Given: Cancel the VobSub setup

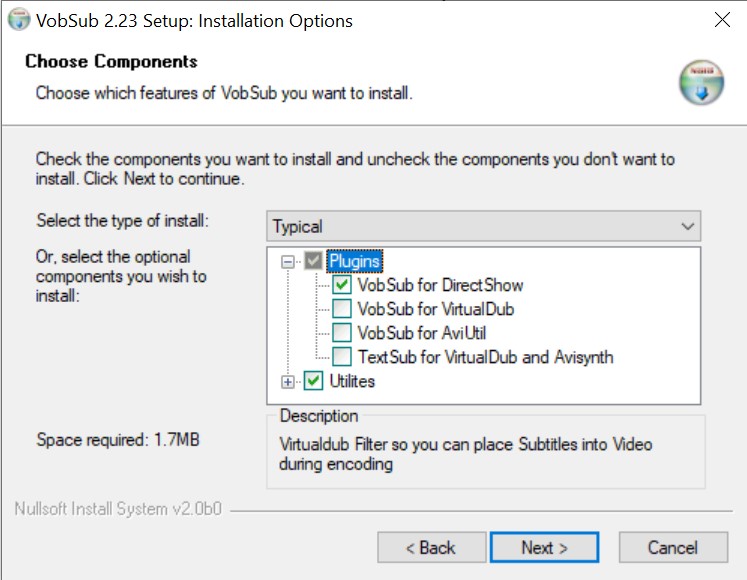Looking at the screenshot, I should [673, 547].
